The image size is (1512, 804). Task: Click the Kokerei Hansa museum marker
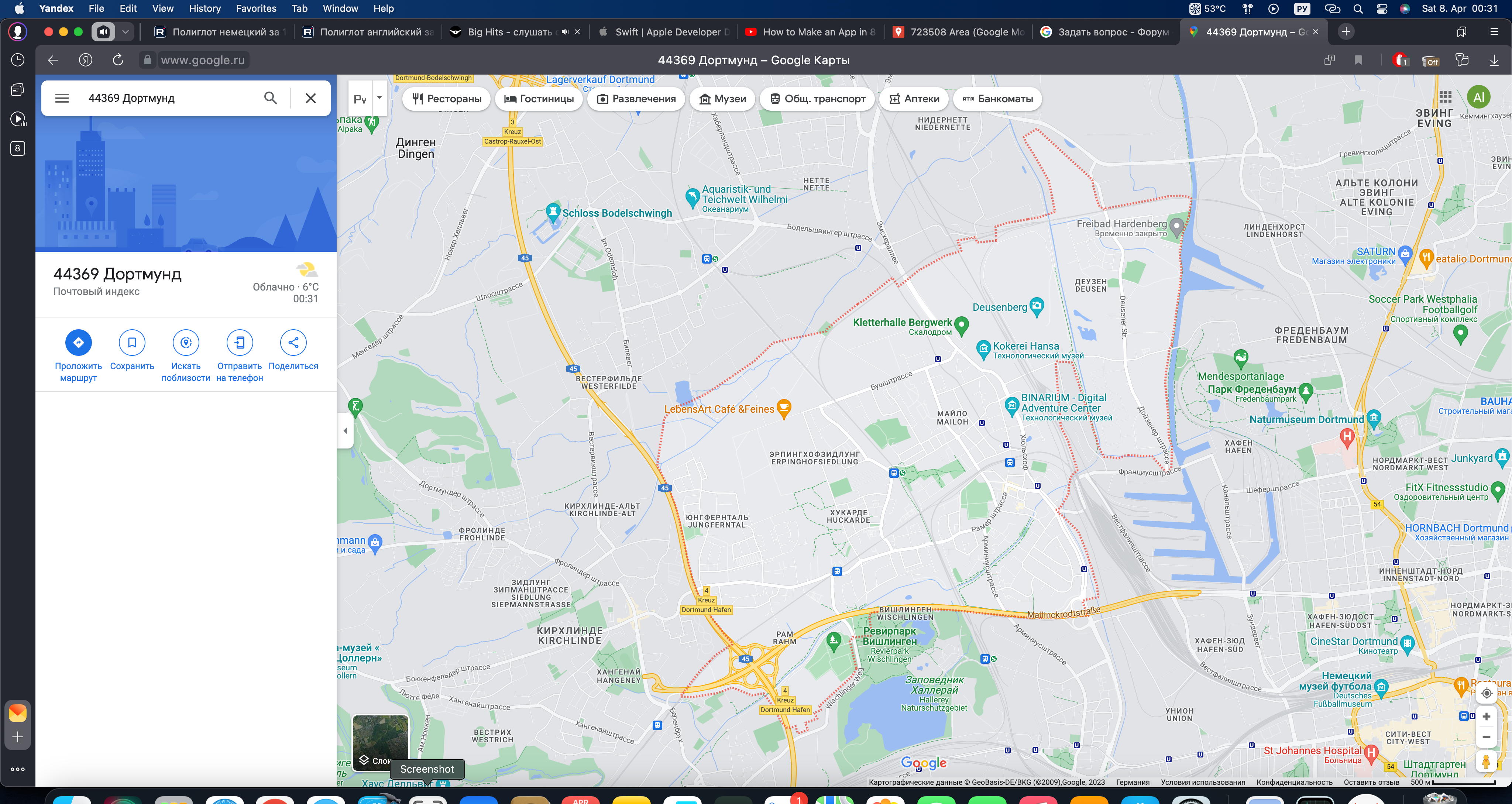pos(983,350)
